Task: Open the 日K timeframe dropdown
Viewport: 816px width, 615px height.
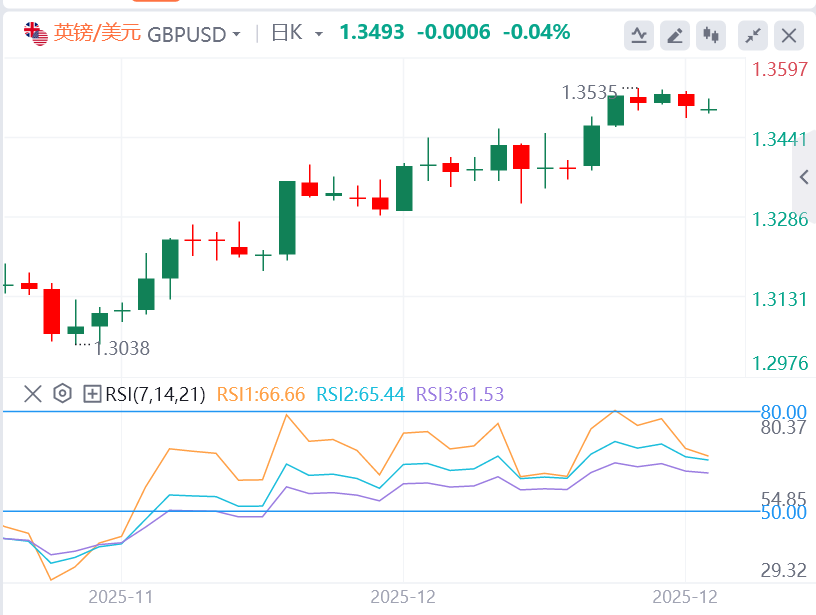Action: pos(297,34)
